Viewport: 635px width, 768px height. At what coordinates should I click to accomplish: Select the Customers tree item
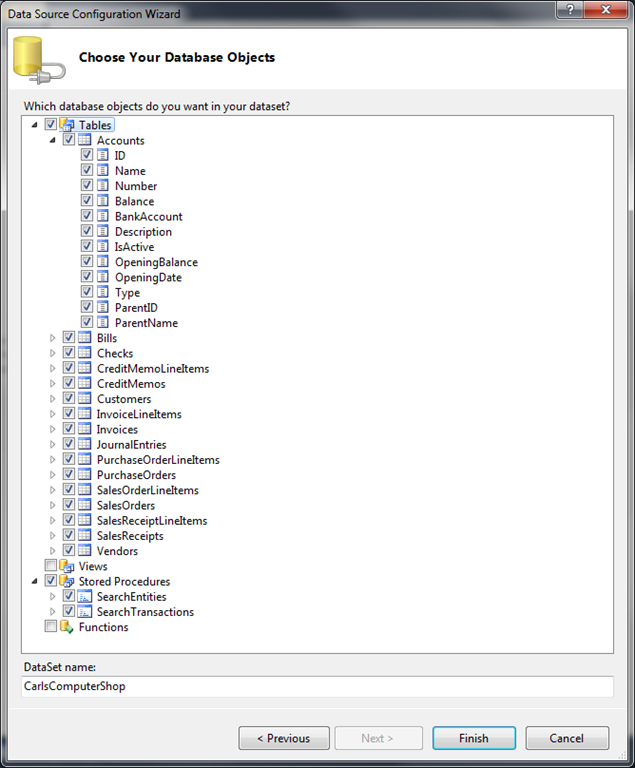[x=124, y=399]
